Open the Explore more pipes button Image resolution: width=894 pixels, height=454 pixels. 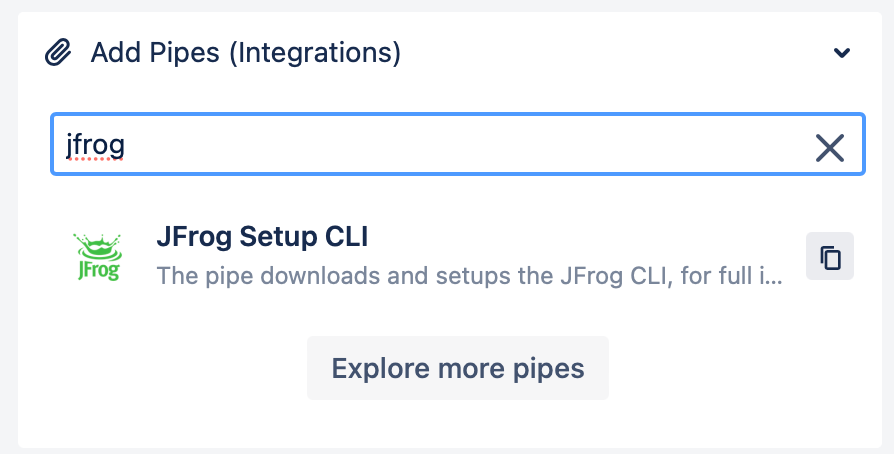458,368
